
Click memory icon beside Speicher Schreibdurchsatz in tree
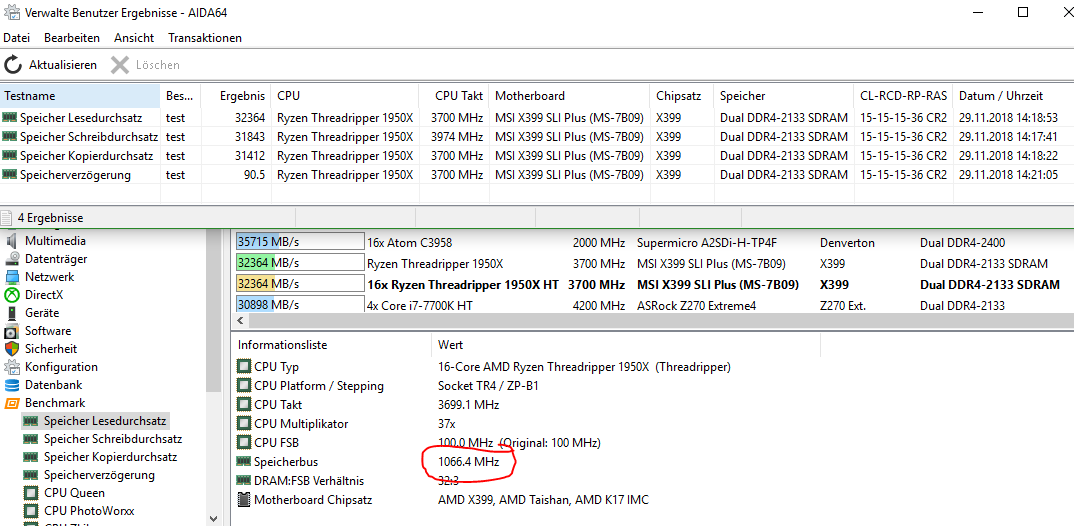(30, 438)
